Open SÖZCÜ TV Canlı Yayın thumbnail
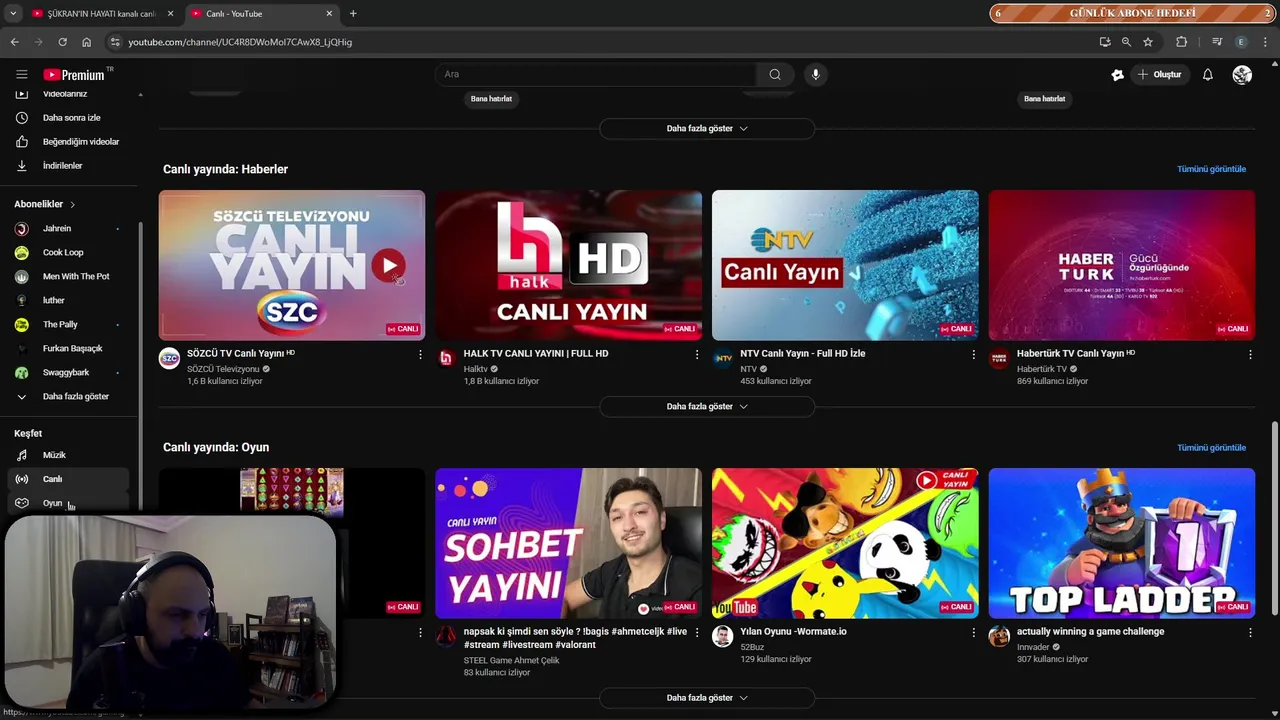The image size is (1280, 720). (292, 265)
